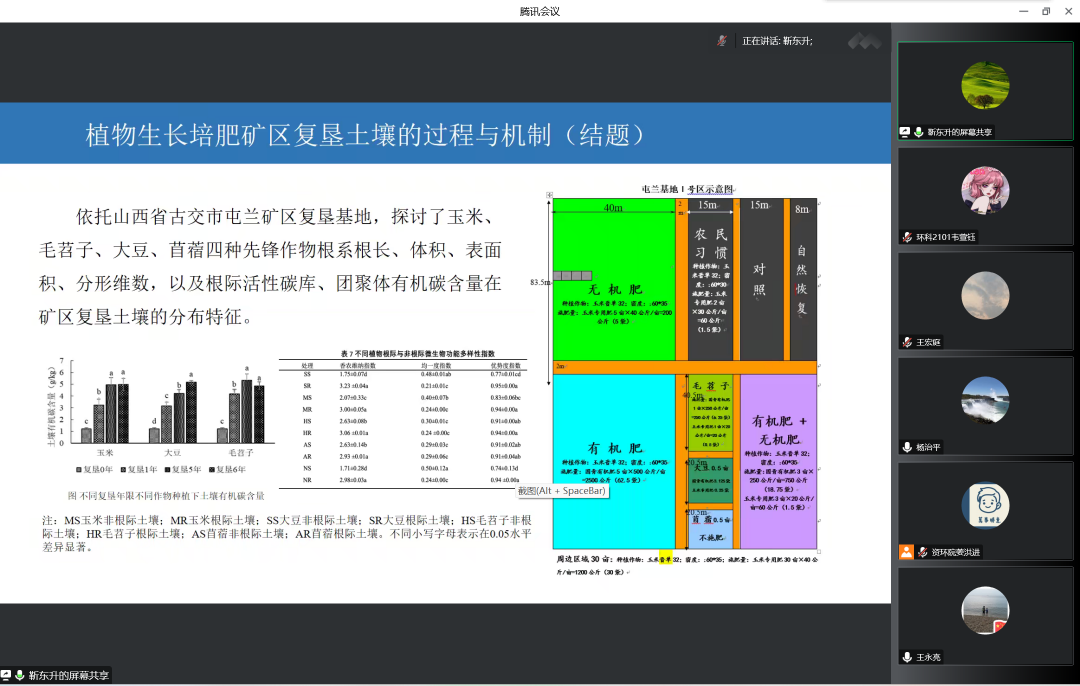This screenshot has width=1080, height=686.
Task: Click the 王永亮 name label
Action: click(x=928, y=657)
